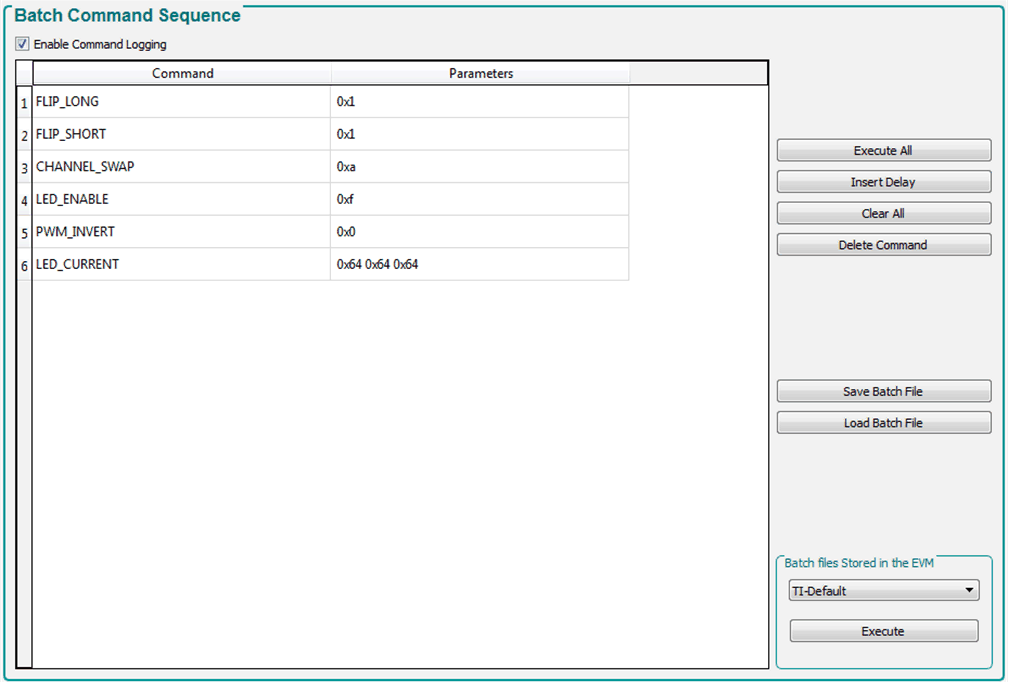Select row number 4 header
The width and height of the screenshot is (1009, 683).
24,200
